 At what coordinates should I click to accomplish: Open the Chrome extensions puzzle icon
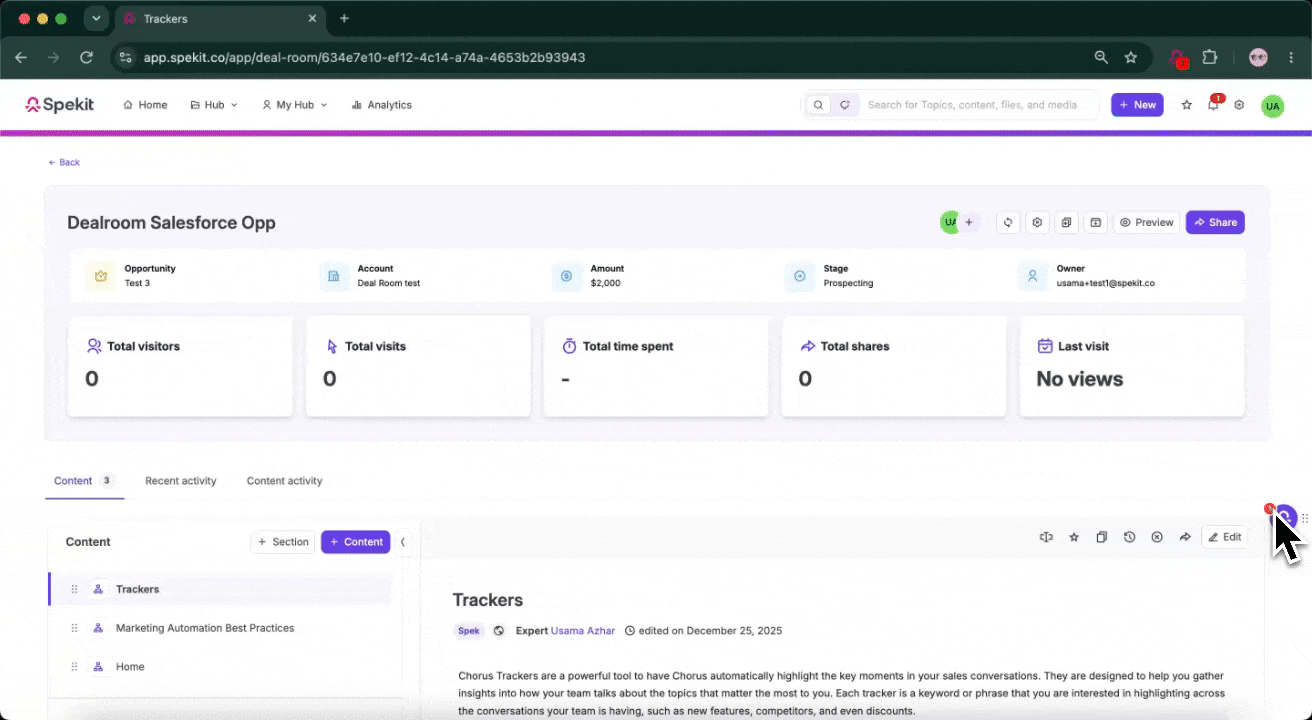(1210, 58)
